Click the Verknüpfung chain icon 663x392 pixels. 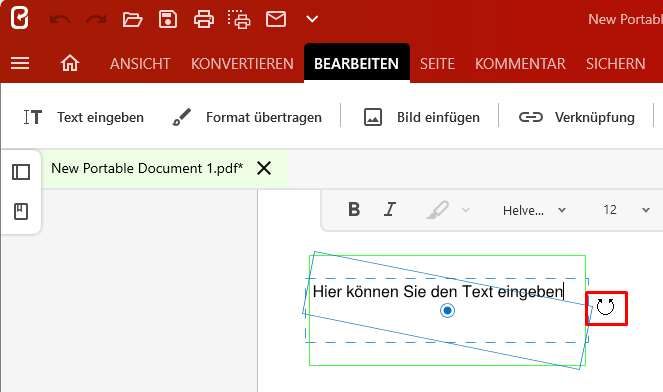[531, 117]
